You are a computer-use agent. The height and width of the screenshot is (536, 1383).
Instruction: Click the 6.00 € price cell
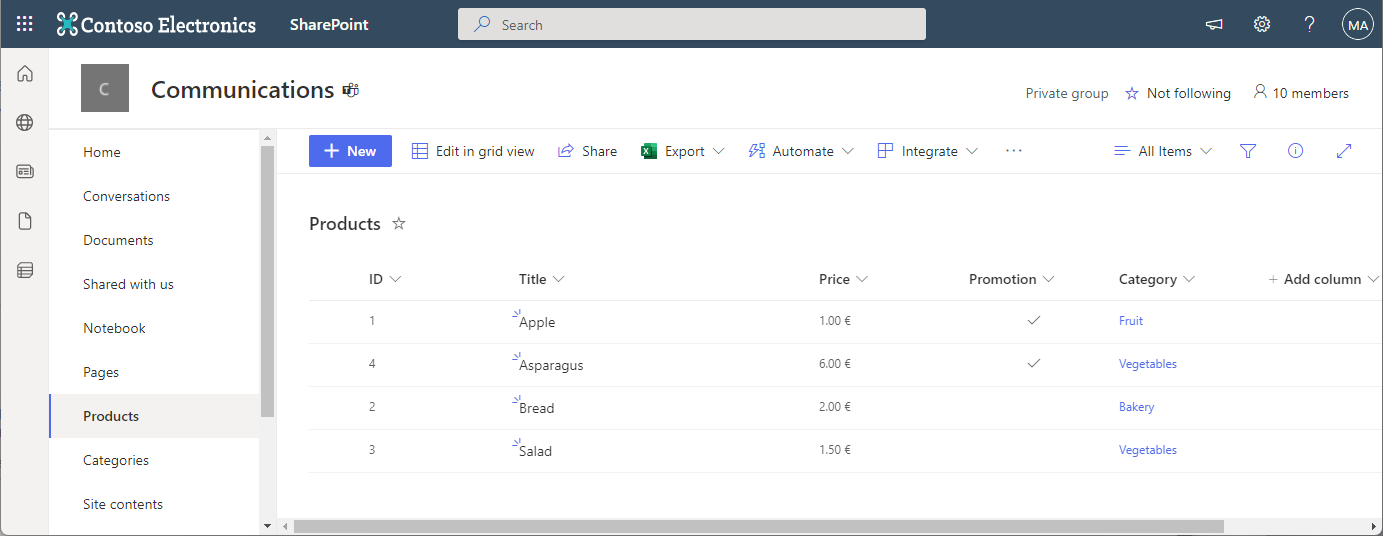pos(835,364)
